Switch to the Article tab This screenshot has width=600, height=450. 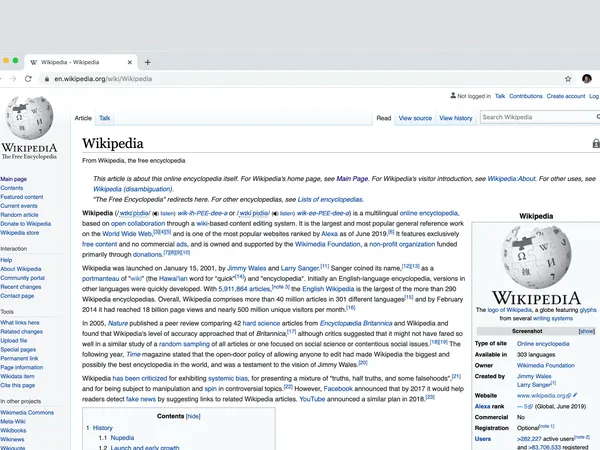[x=83, y=118]
